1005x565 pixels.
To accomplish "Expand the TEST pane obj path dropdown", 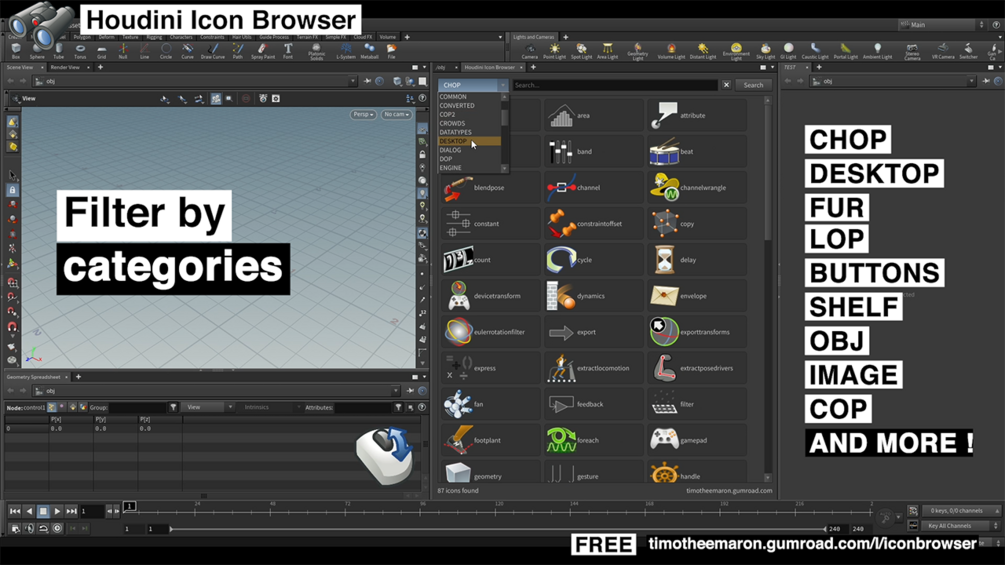I will click(x=972, y=81).
